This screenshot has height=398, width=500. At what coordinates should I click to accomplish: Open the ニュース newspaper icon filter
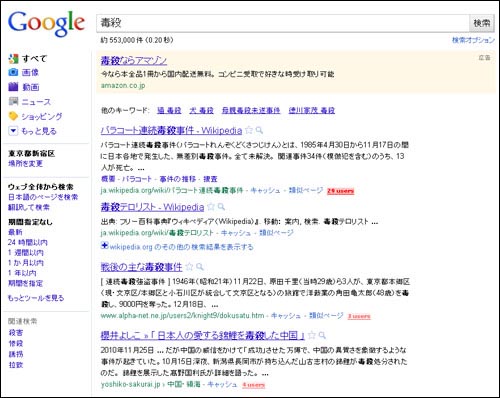13,101
